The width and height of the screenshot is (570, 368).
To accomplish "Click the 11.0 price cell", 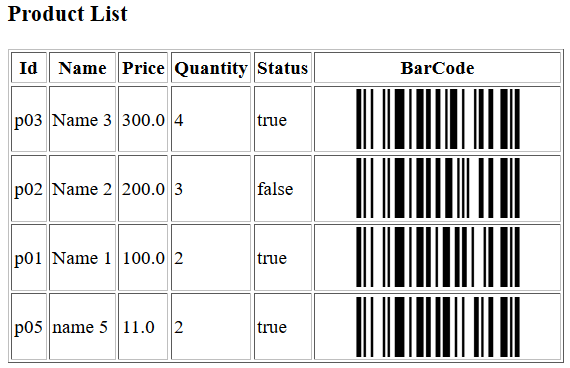I will [x=143, y=327].
